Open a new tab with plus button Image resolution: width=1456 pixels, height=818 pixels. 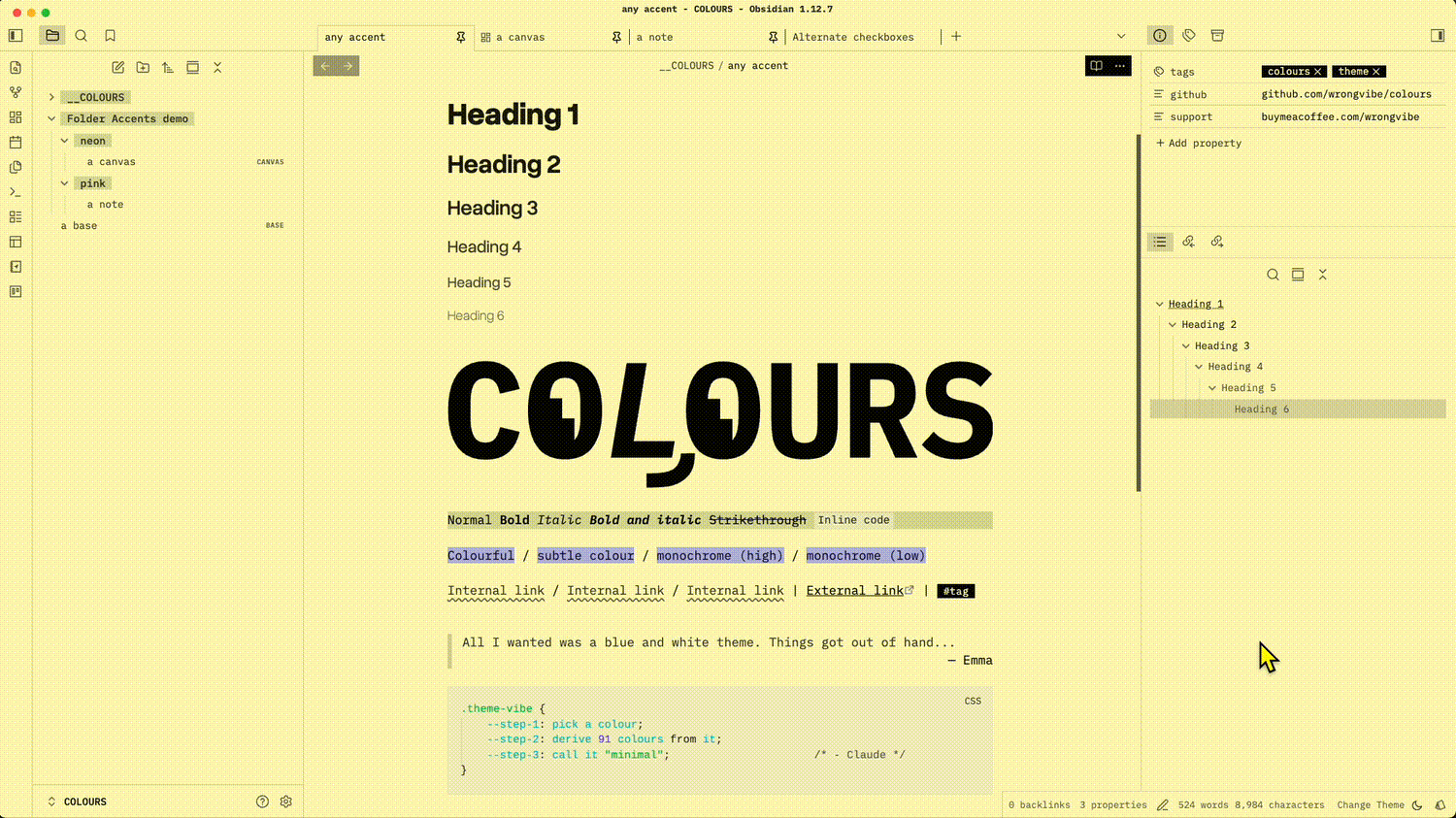956,36
